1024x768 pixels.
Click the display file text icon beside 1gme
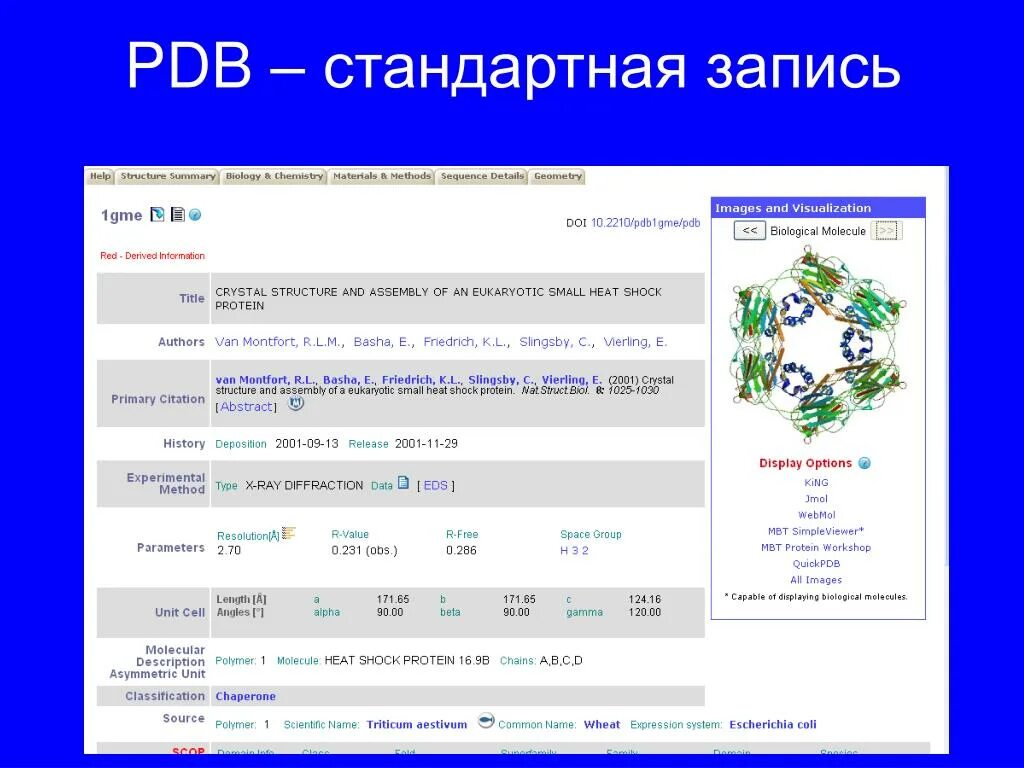click(177, 214)
